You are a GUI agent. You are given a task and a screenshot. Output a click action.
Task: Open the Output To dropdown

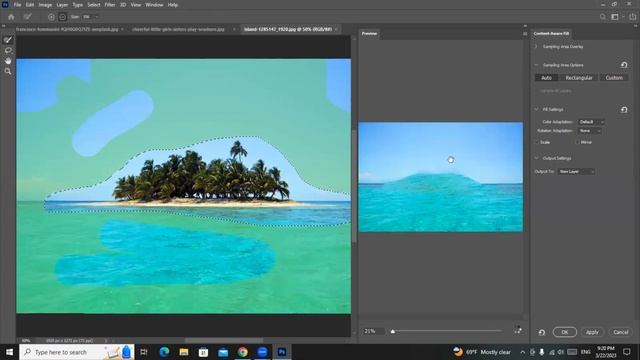576,171
